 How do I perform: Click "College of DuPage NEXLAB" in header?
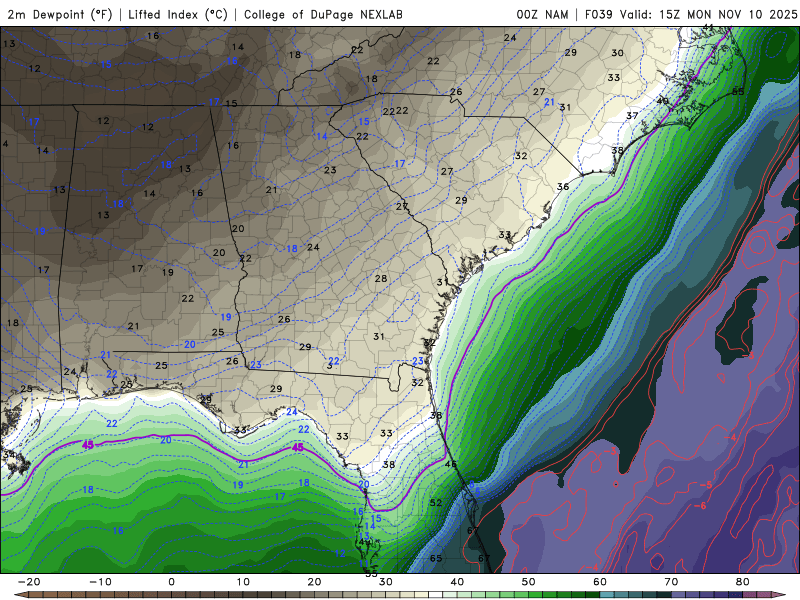323,14
